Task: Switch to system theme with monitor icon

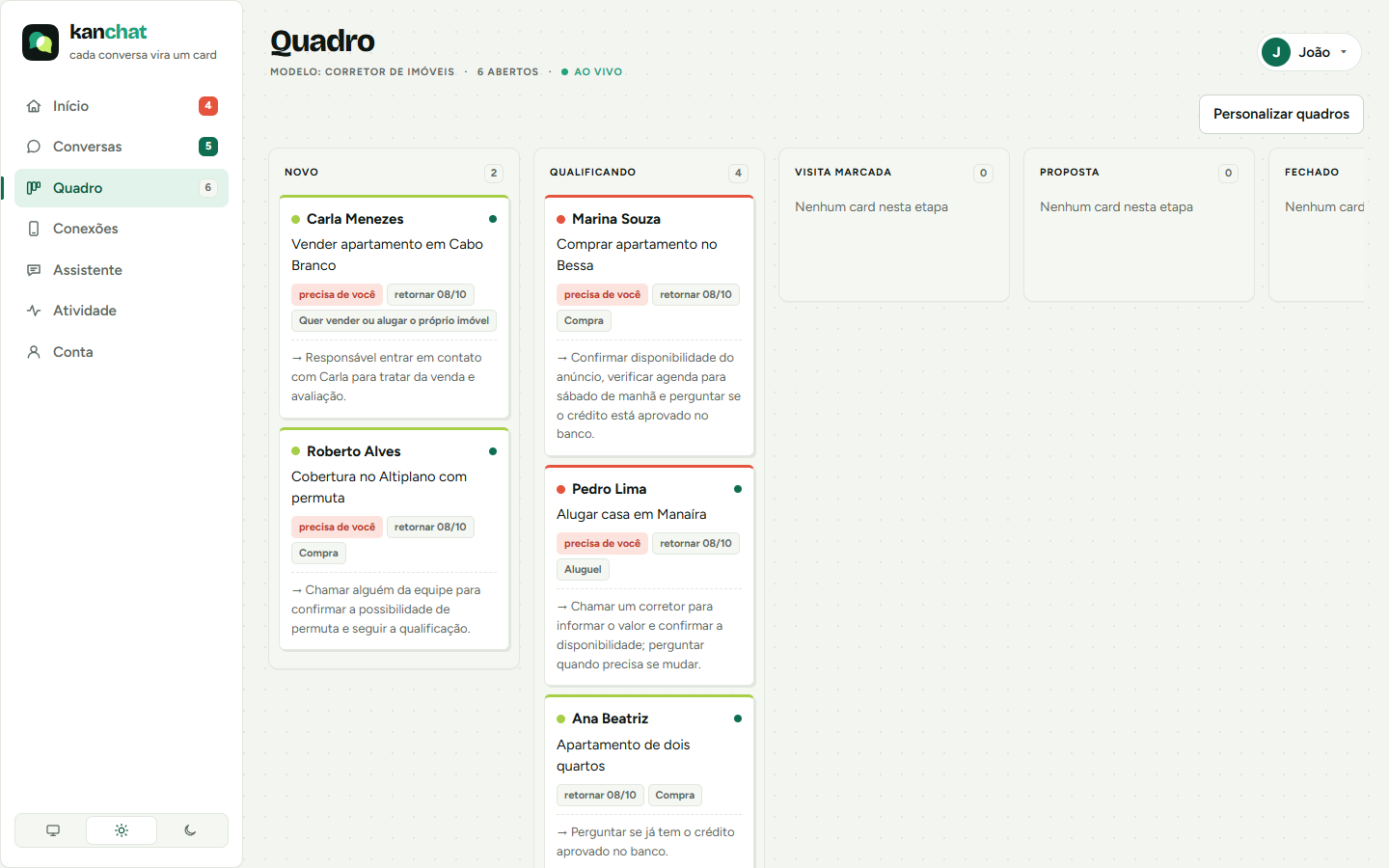Action: point(53,830)
